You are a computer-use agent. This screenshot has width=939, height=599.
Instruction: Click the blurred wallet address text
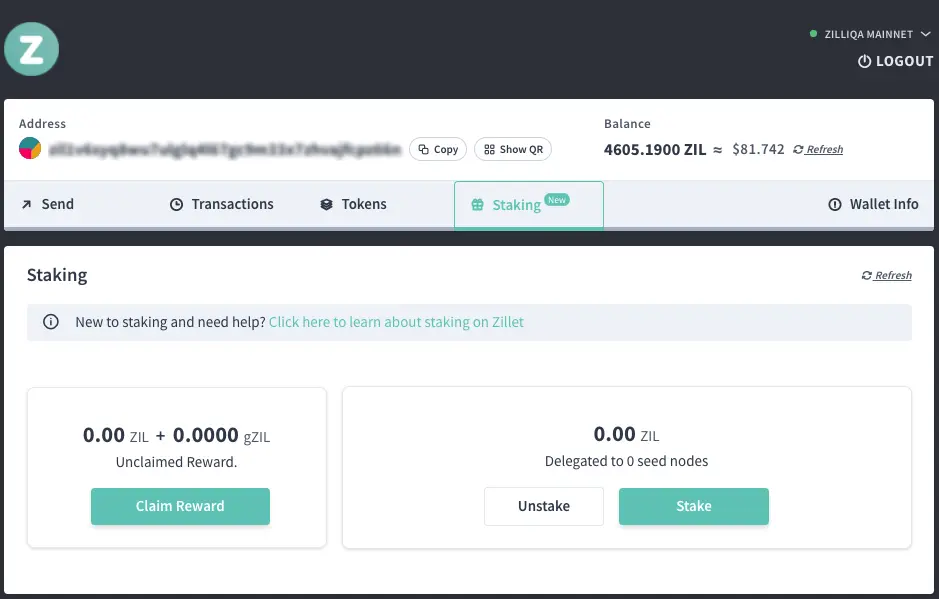(x=225, y=149)
